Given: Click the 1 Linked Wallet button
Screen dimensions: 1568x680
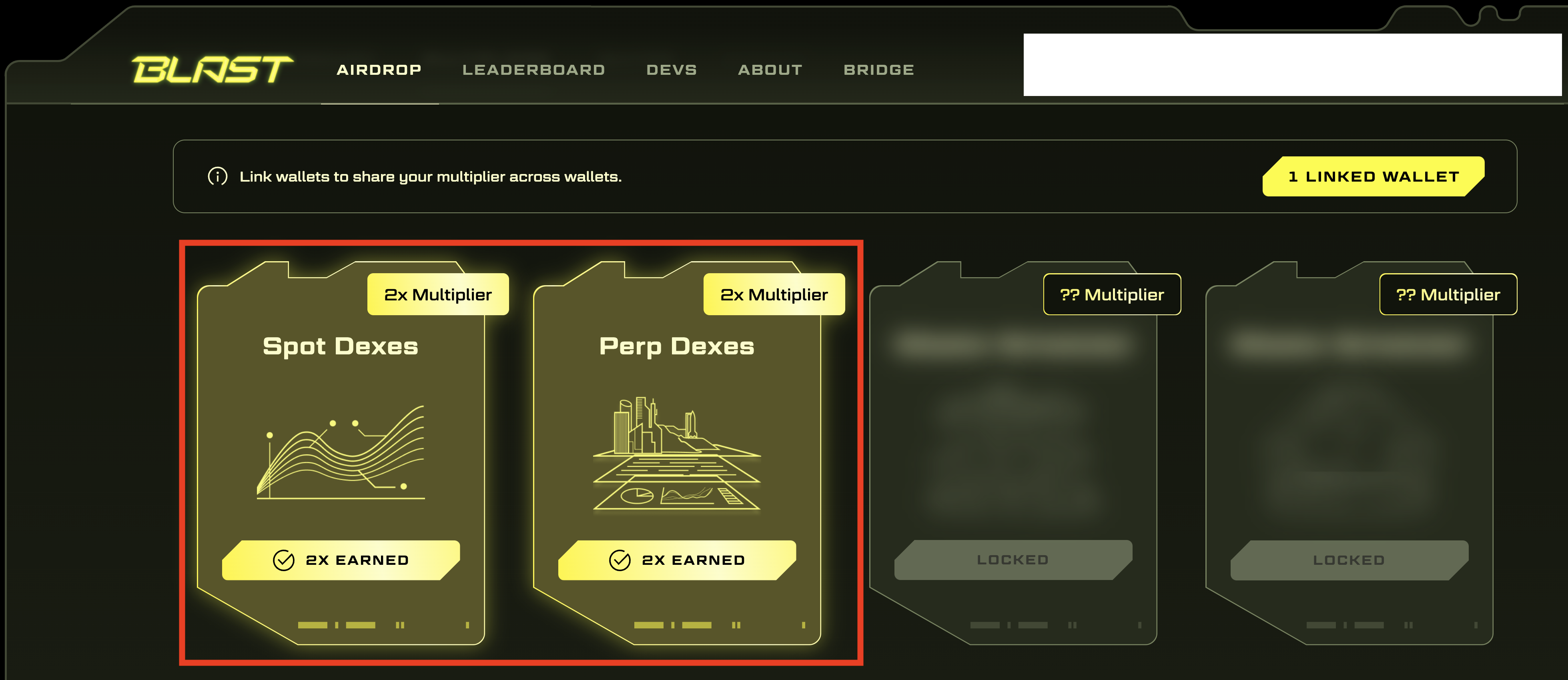Looking at the screenshot, I should pos(1374,176).
